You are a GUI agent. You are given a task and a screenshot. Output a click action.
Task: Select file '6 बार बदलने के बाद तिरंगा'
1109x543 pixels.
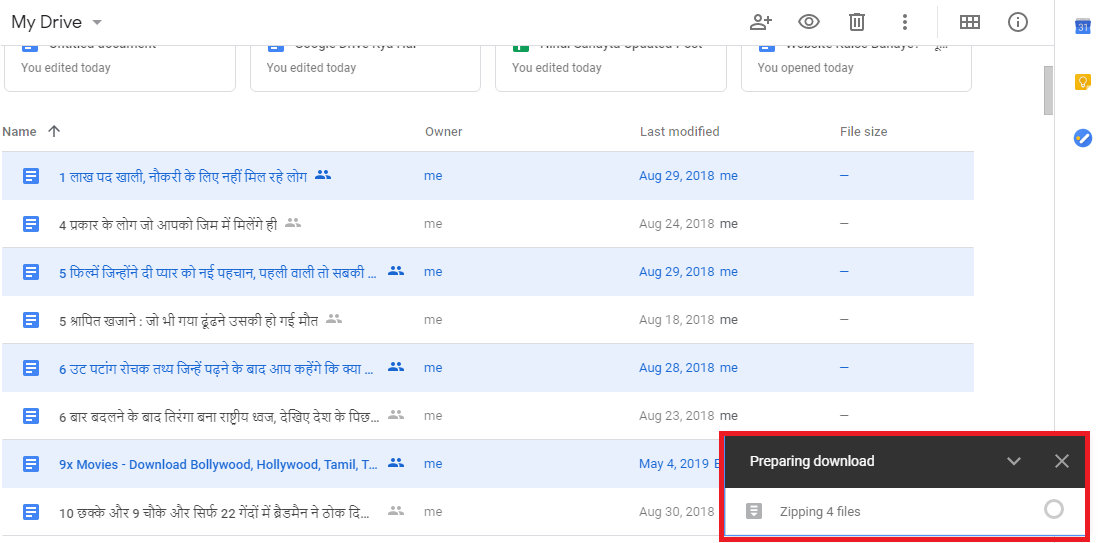pos(488,416)
